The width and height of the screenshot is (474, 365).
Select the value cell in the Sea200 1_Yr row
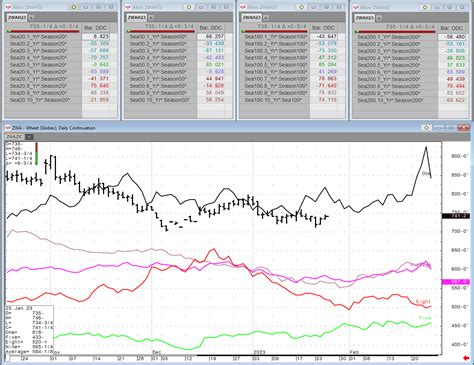tap(452, 37)
